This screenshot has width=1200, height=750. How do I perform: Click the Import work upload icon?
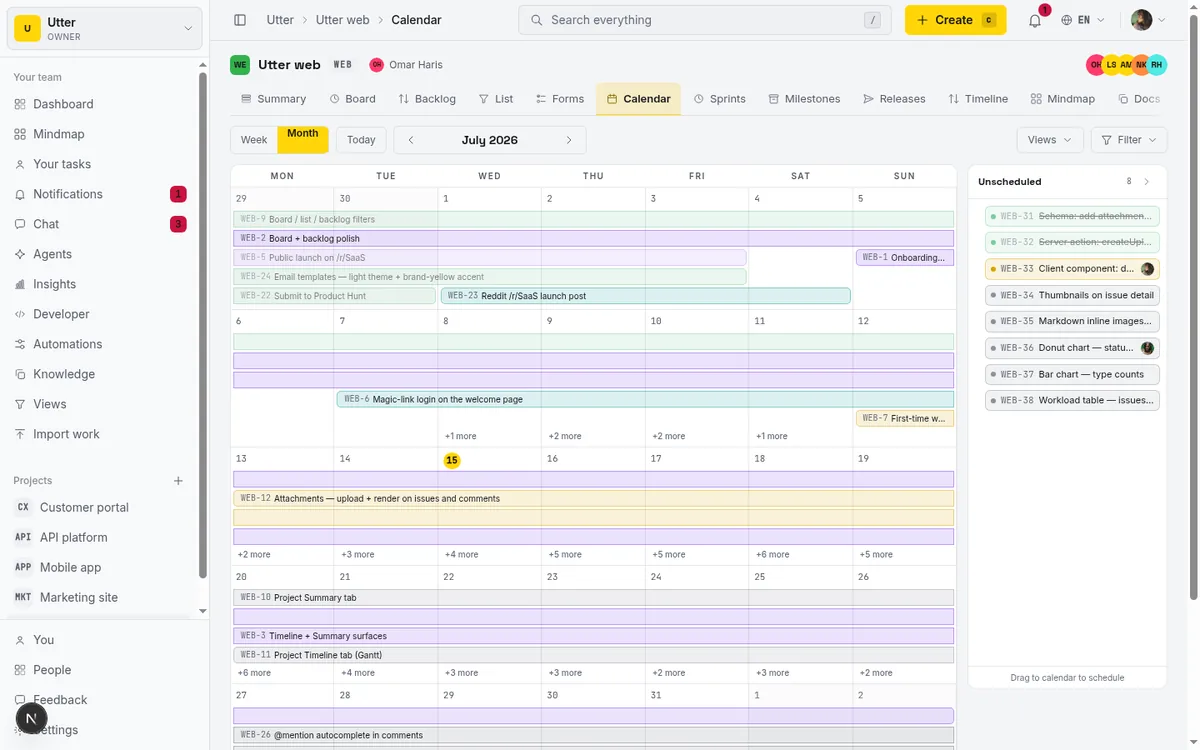[20, 434]
